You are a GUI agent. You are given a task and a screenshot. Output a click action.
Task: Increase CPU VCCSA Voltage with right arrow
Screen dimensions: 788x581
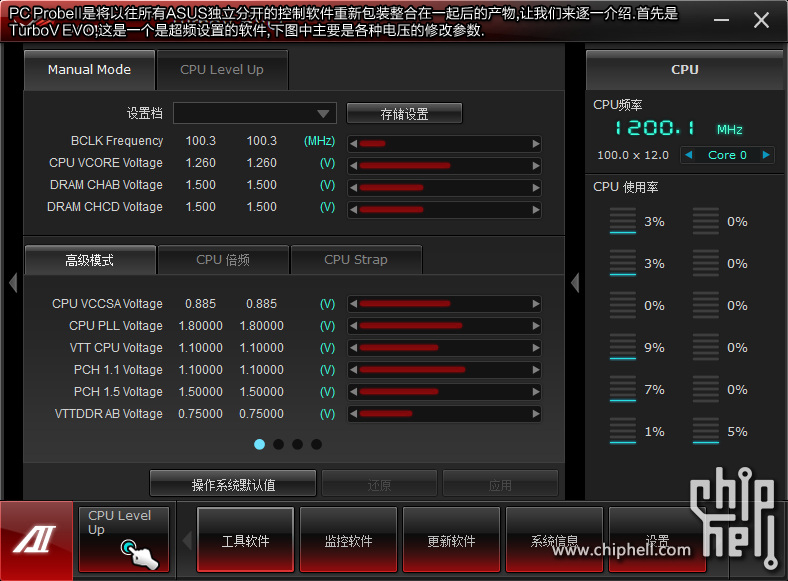536,304
